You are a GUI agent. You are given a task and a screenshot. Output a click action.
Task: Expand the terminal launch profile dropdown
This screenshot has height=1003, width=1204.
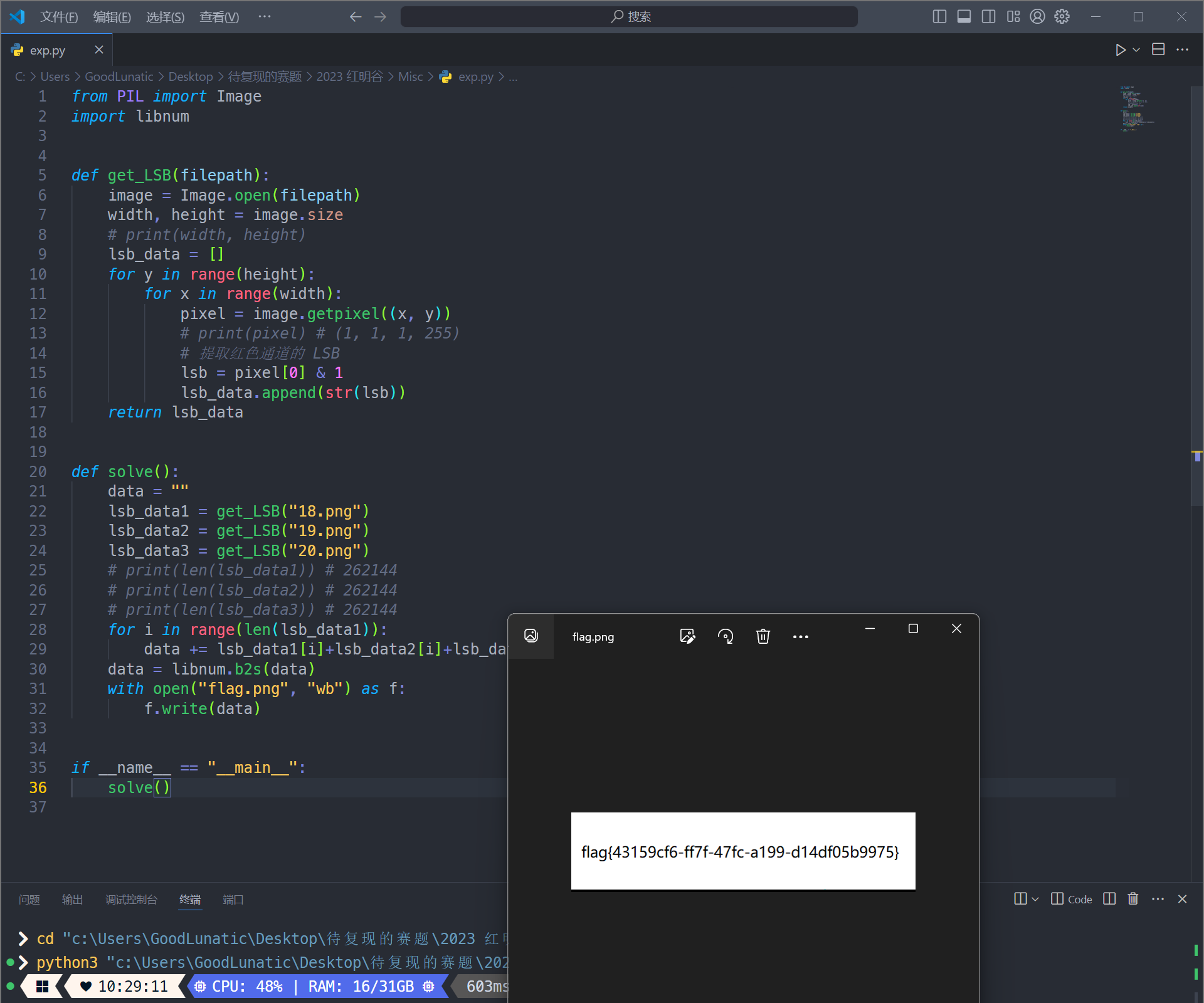point(1035,899)
